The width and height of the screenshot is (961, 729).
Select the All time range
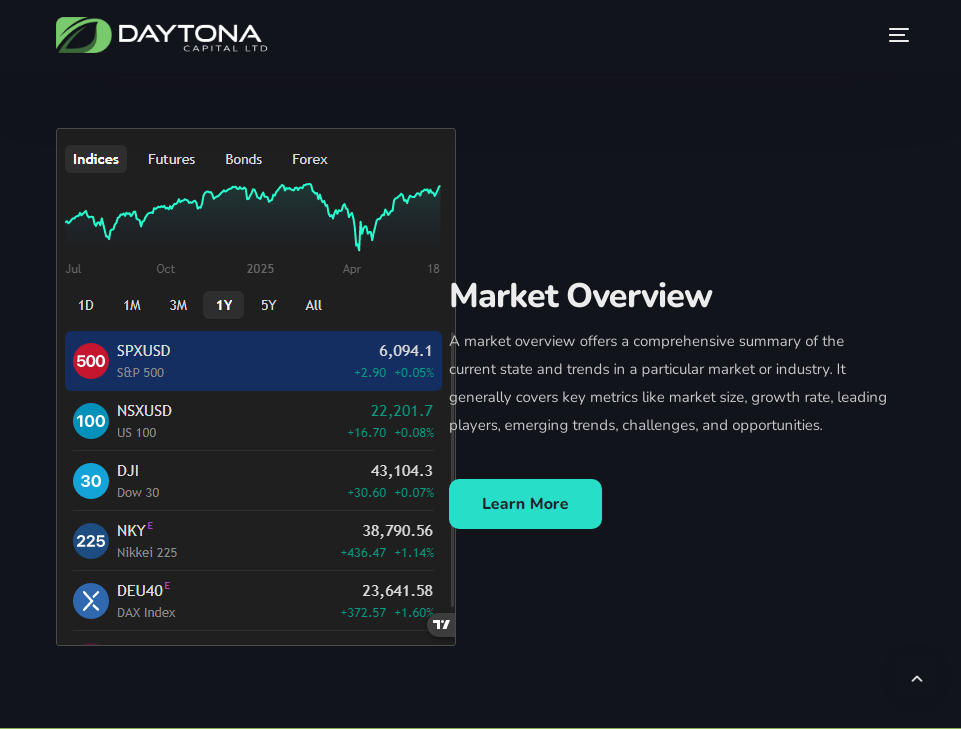pyautogui.click(x=313, y=305)
